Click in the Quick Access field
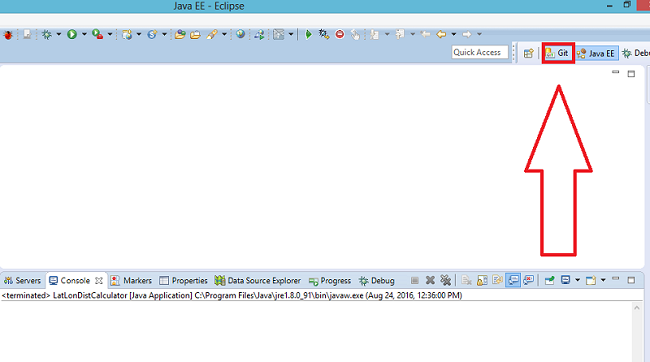 480,52
